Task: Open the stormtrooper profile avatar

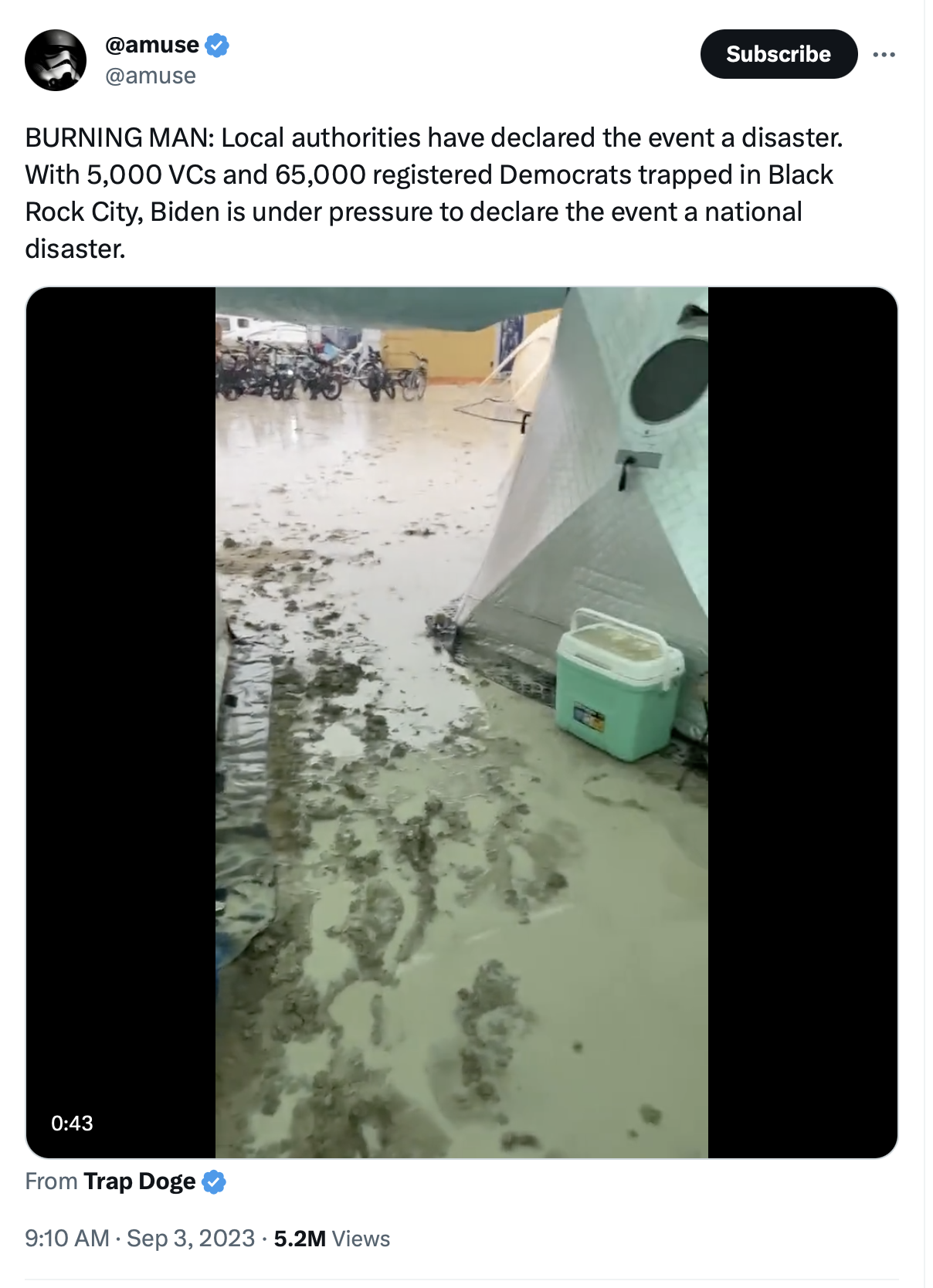Action: point(56,60)
